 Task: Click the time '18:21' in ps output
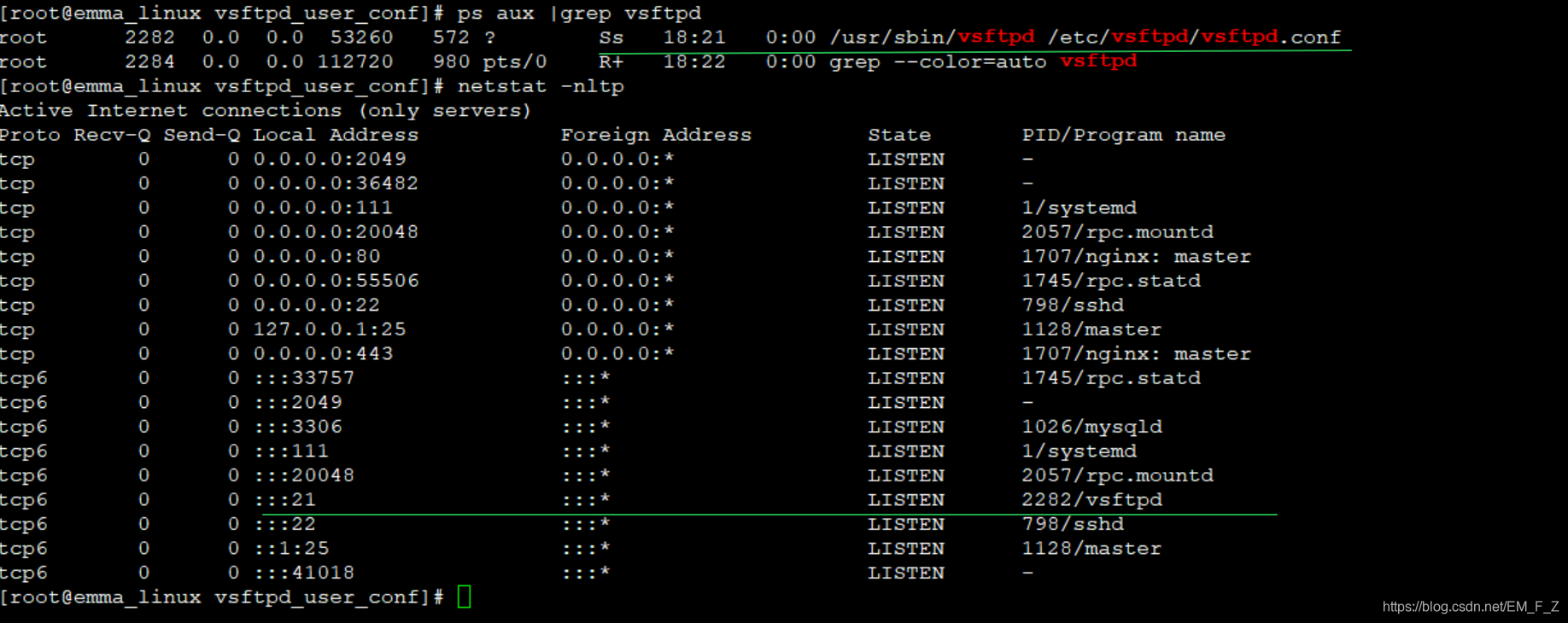tap(694, 38)
